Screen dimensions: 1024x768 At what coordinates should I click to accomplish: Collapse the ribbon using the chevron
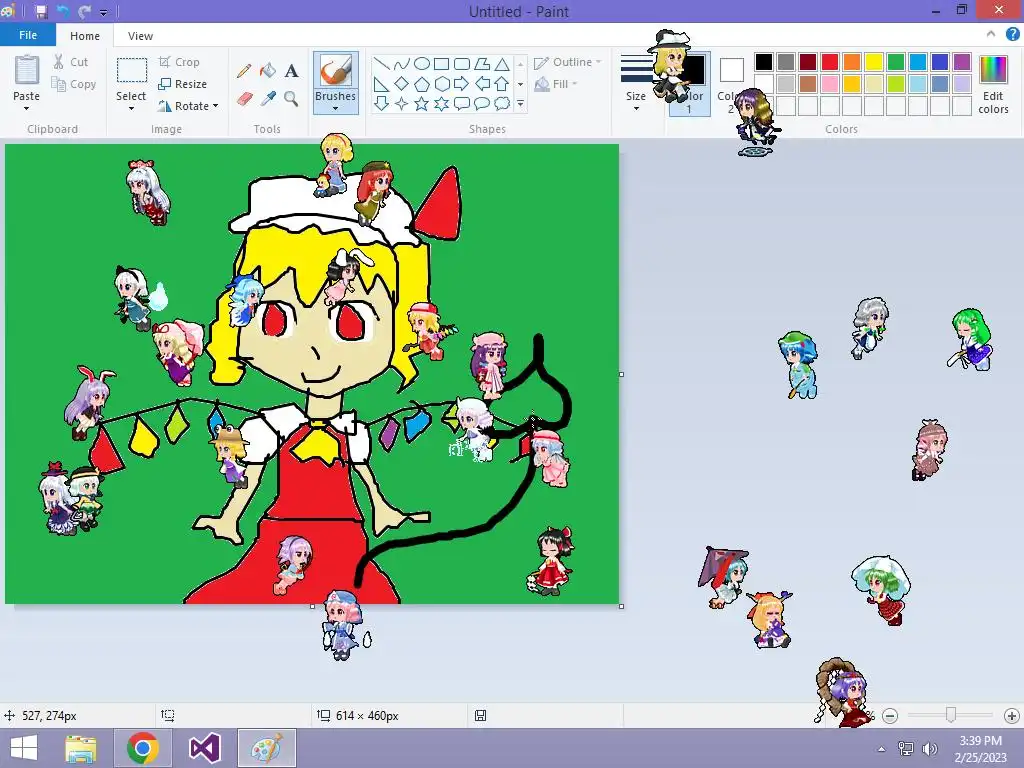991,34
